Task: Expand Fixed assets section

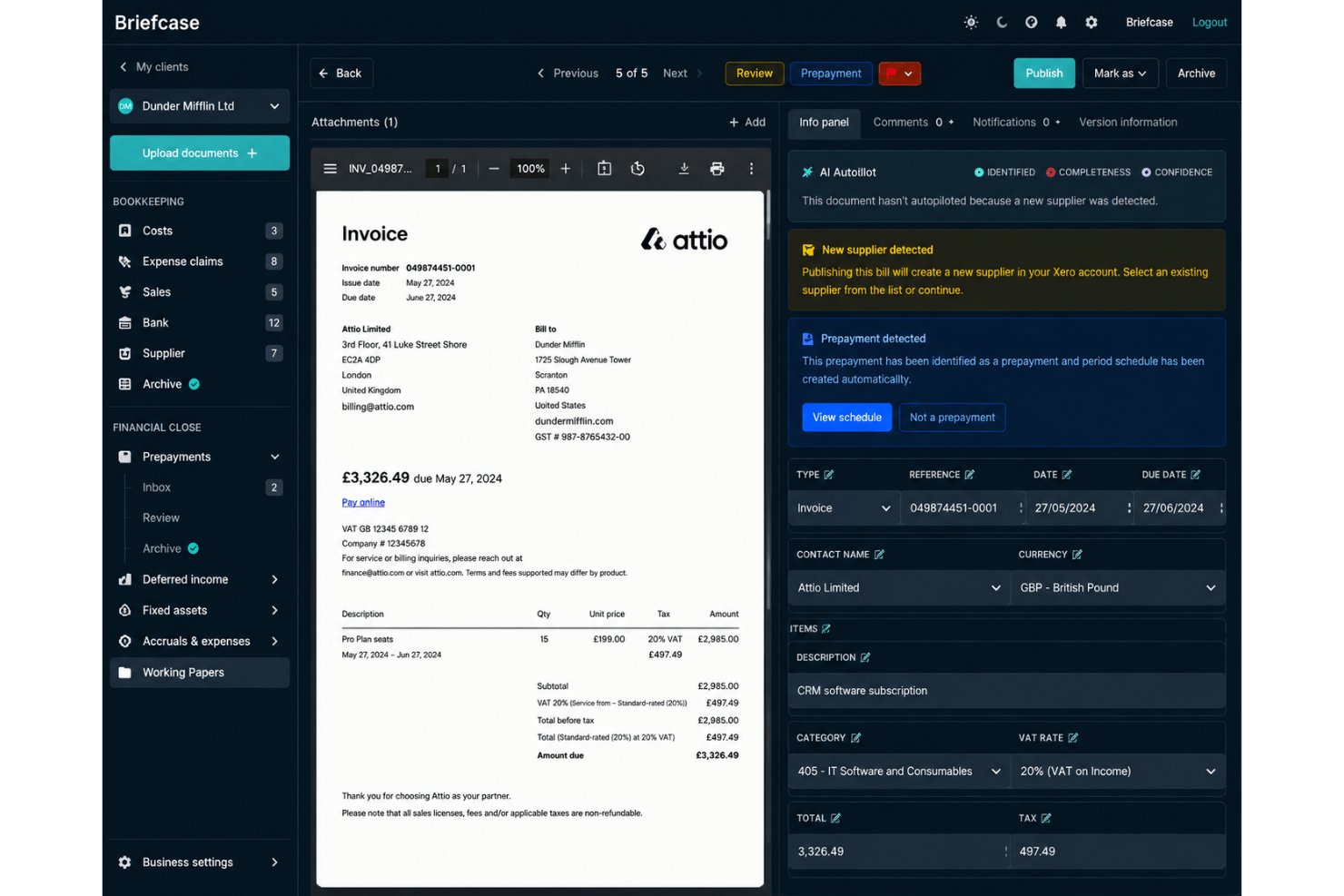Action: tap(275, 611)
